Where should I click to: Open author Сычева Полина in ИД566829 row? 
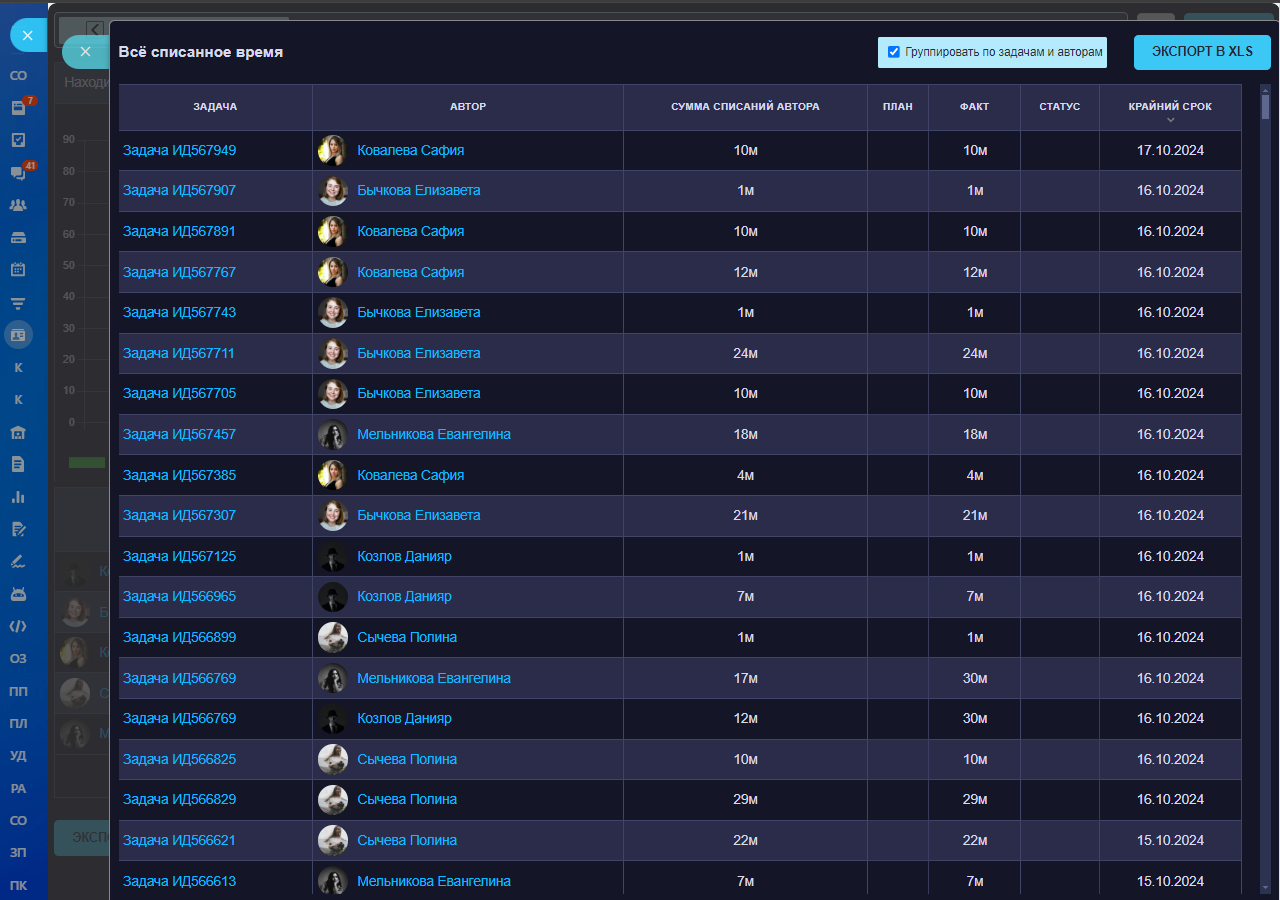click(407, 799)
